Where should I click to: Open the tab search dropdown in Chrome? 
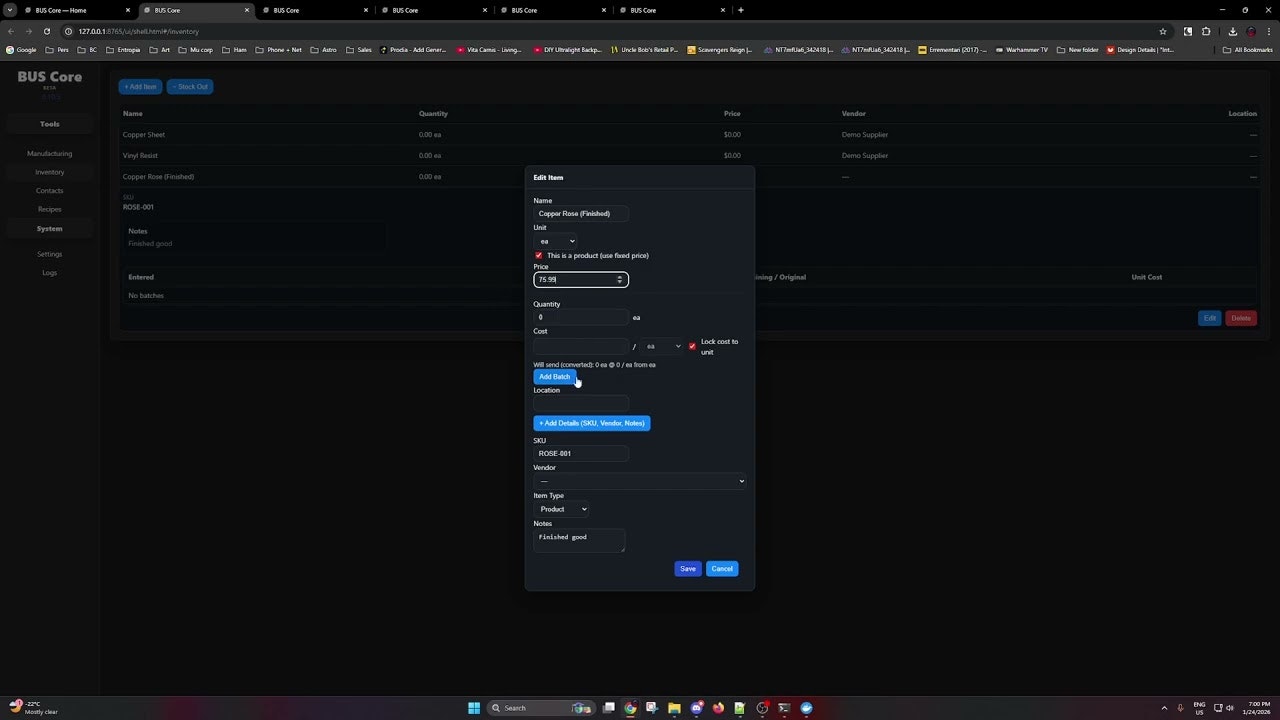[x=10, y=10]
